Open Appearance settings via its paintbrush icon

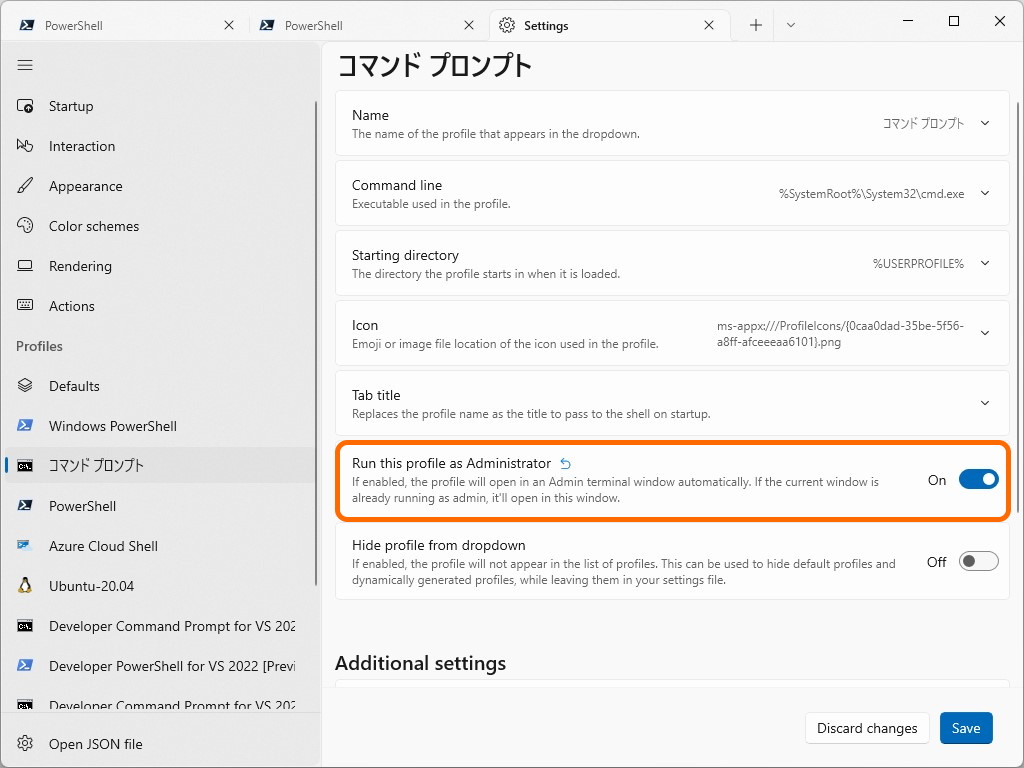pos(25,186)
